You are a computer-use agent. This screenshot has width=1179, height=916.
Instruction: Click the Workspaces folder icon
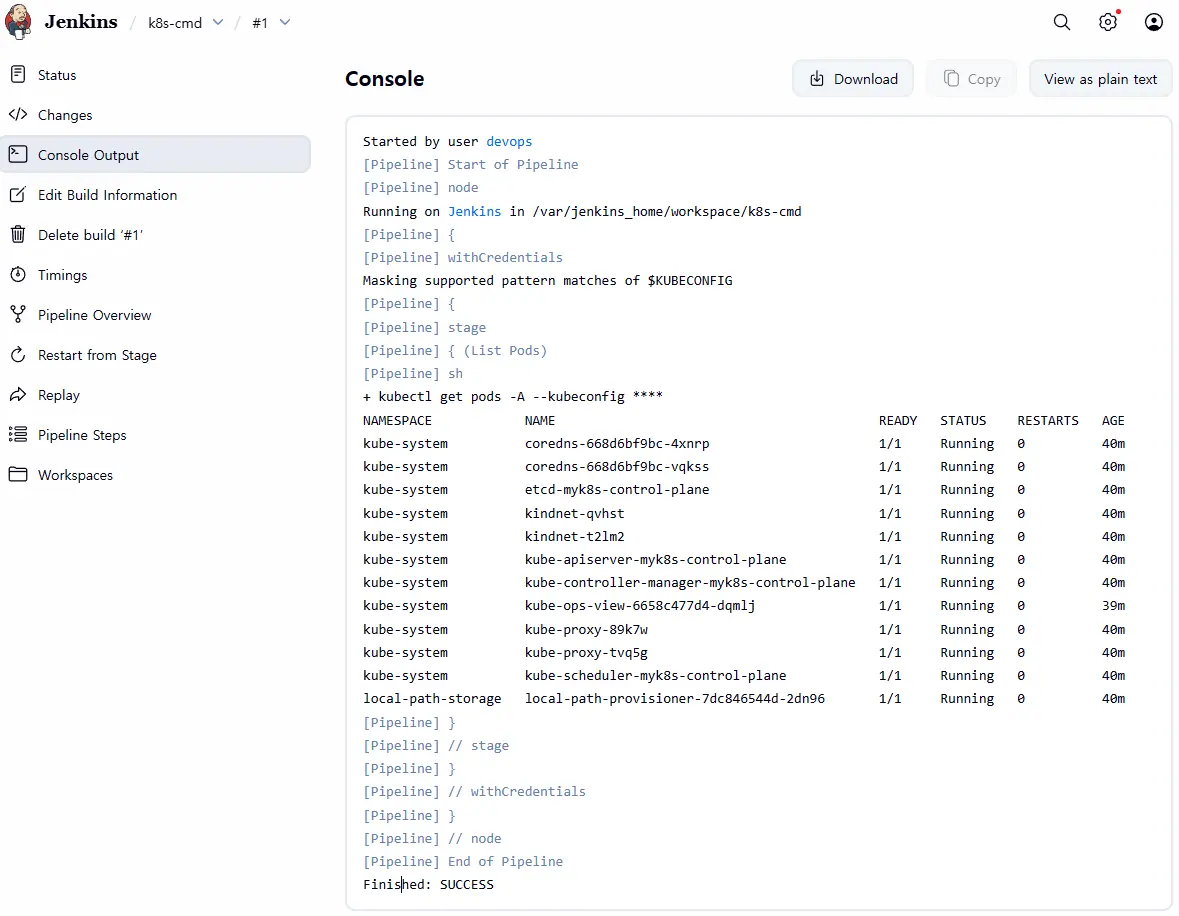coord(18,475)
